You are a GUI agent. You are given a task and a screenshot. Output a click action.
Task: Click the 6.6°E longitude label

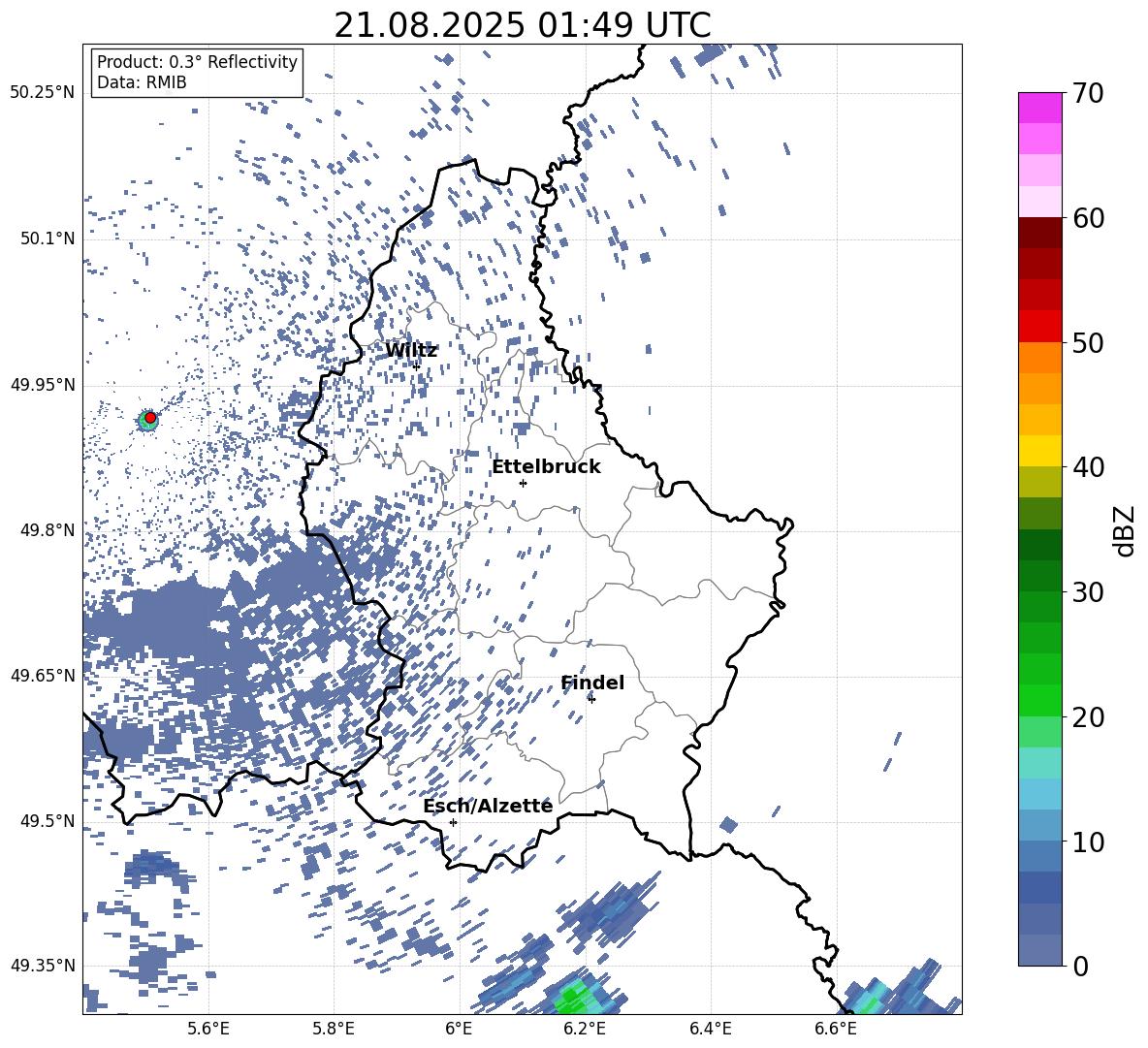(836, 1029)
